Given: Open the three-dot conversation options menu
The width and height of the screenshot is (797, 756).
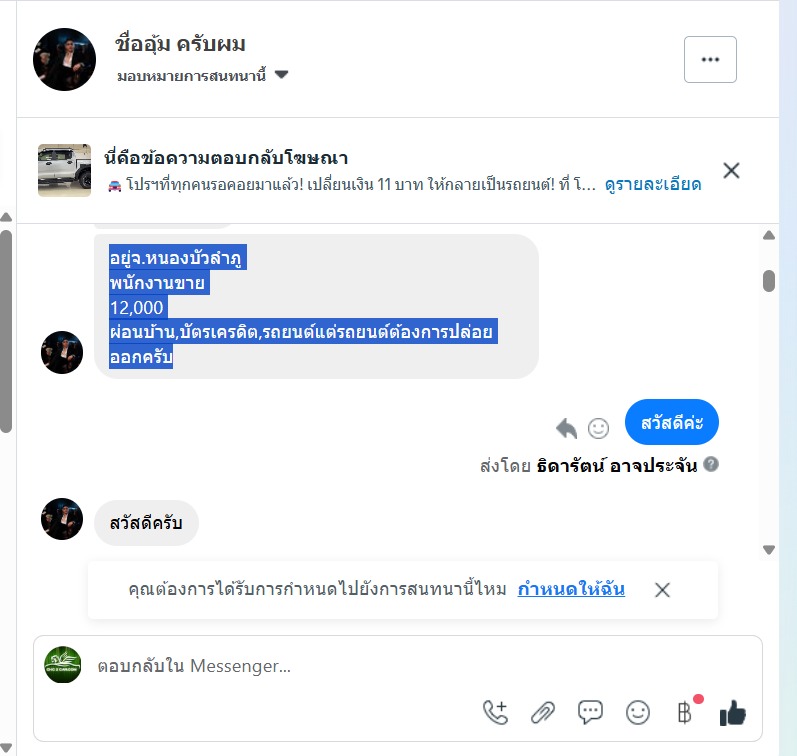Looking at the screenshot, I should coord(710,59).
